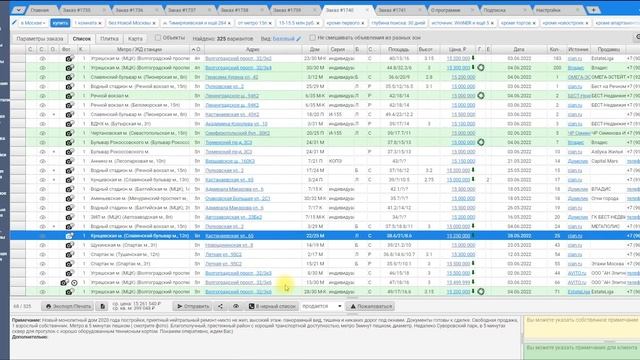Open address link Симферопольский бул.
Image resolution: width=640 pixels, height=360 pixels.
[x=237, y=133]
